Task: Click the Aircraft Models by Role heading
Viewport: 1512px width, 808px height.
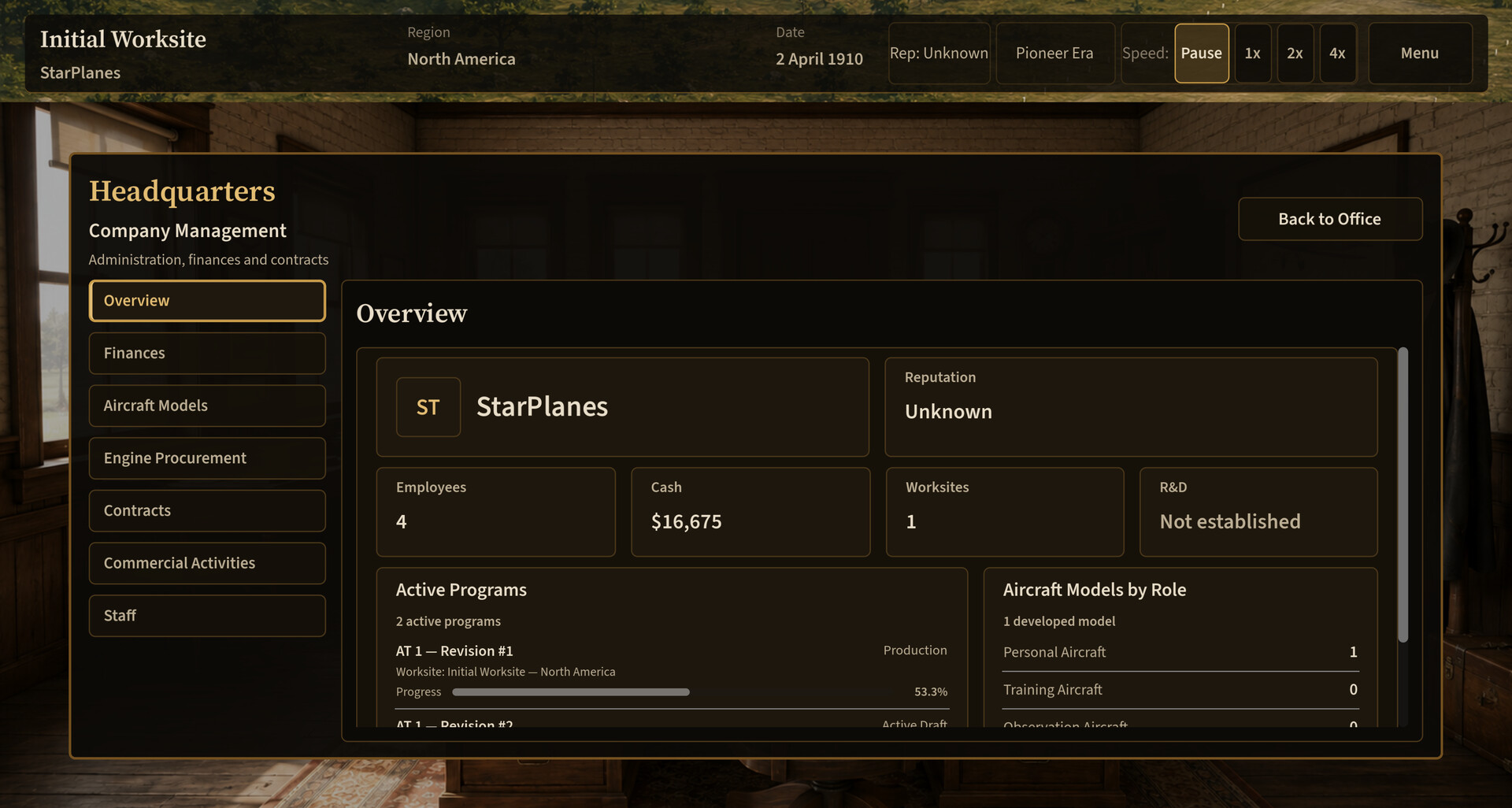Action: (1095, 590)
